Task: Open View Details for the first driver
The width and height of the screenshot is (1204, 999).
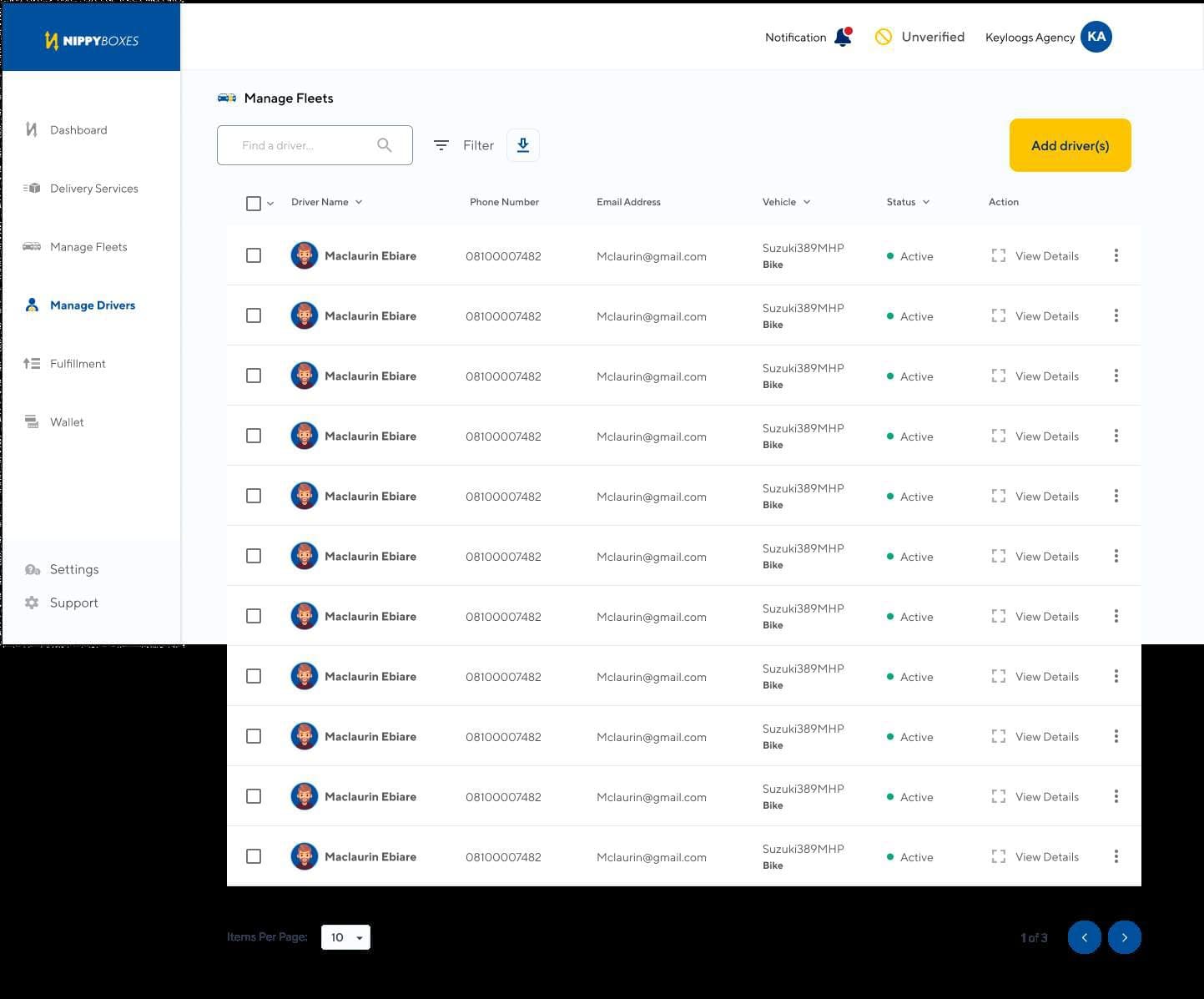Action: 1035,255
